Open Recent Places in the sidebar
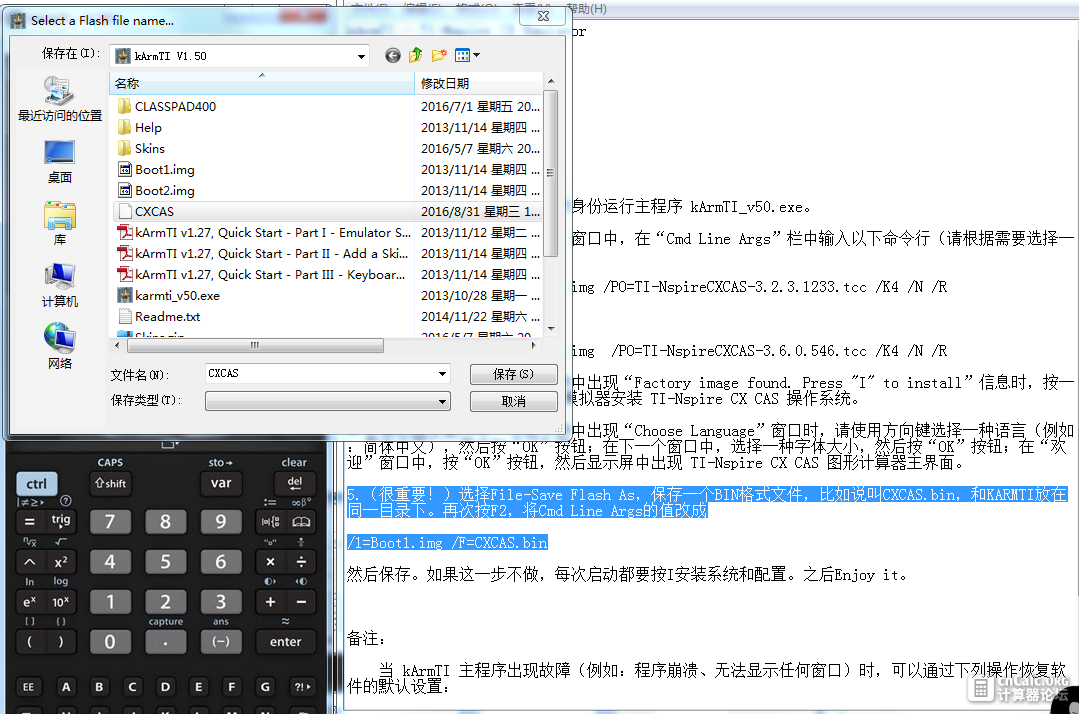 [59, 99]
